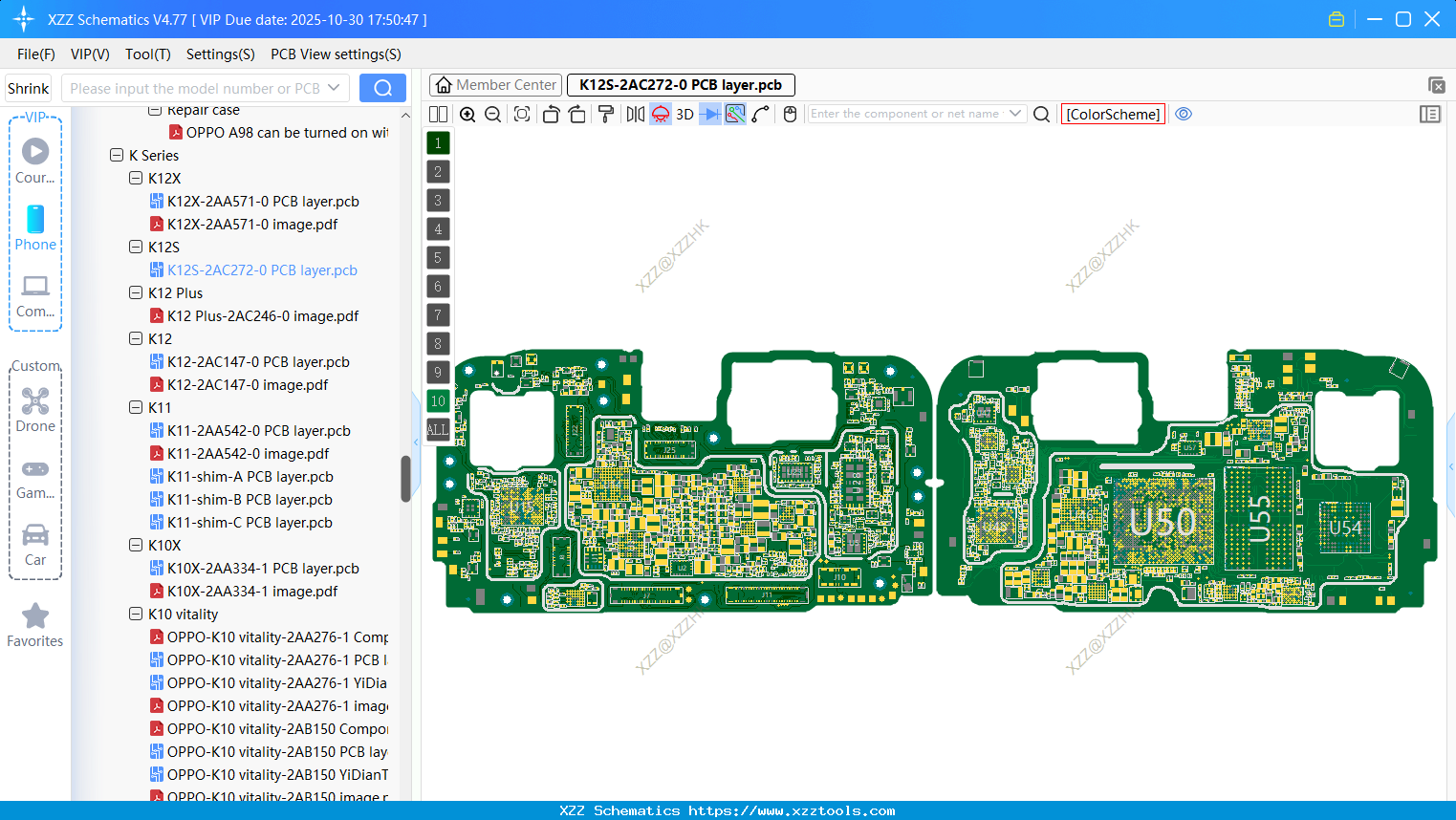
Task: Select the dual-view split screen tool
Action: coord(438,114)
